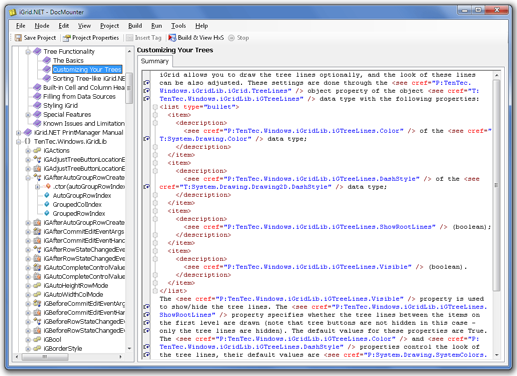The height and width of the screenshot is (376, 517).
Task: Click the DocMounter application title icon
Action: [13, 12]
